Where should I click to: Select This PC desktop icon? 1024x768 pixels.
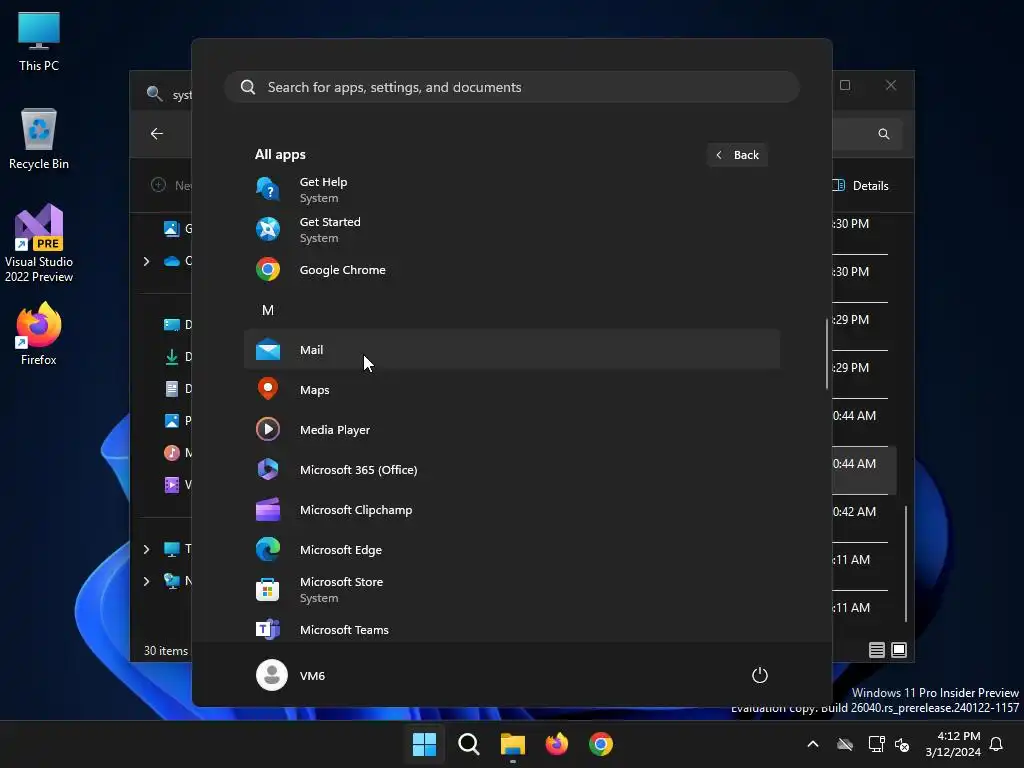[39, 41]
